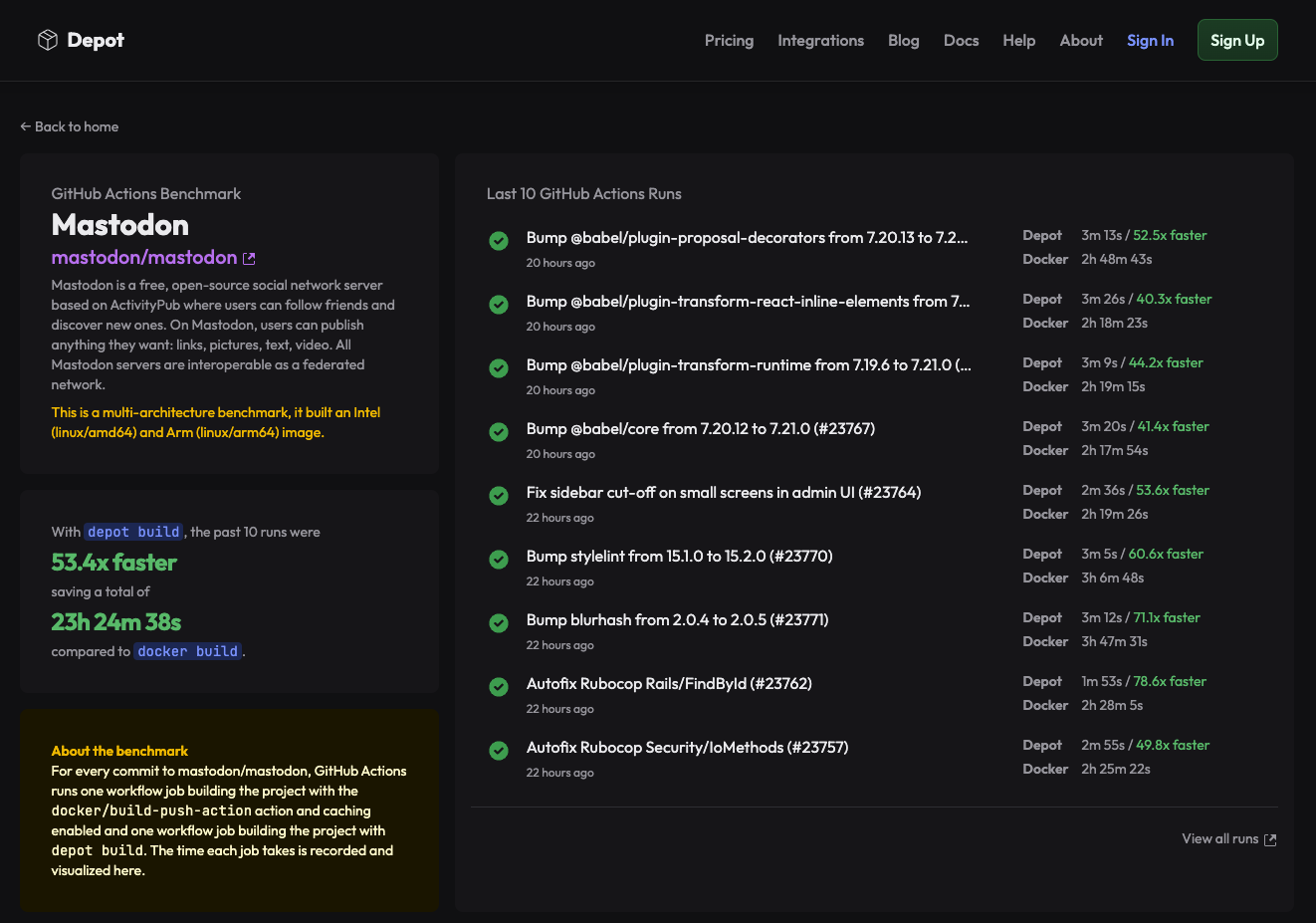The height and width of the screenshot is (923, 1316).
Task: Click the Depot cube logo icon
Action: pos(47,40)
